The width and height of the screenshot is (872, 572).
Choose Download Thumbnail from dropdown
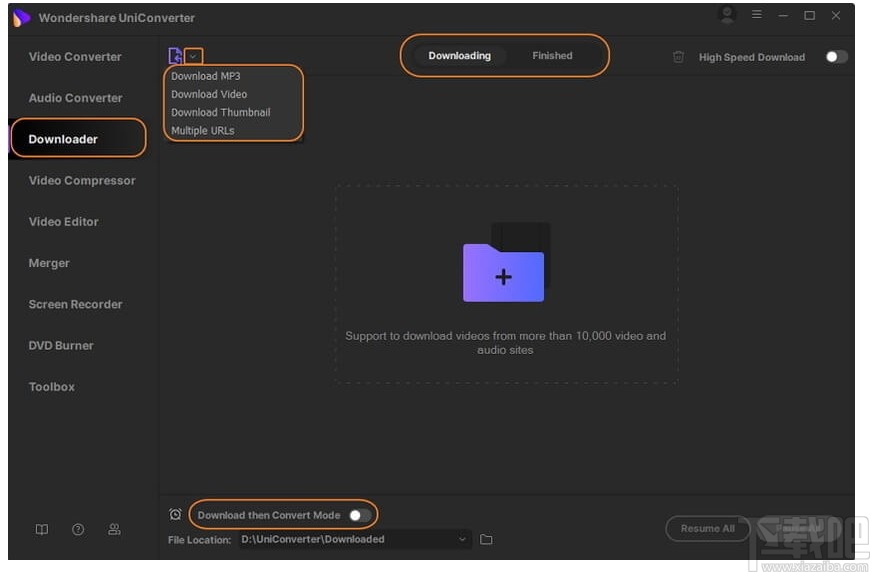point(221,112)
